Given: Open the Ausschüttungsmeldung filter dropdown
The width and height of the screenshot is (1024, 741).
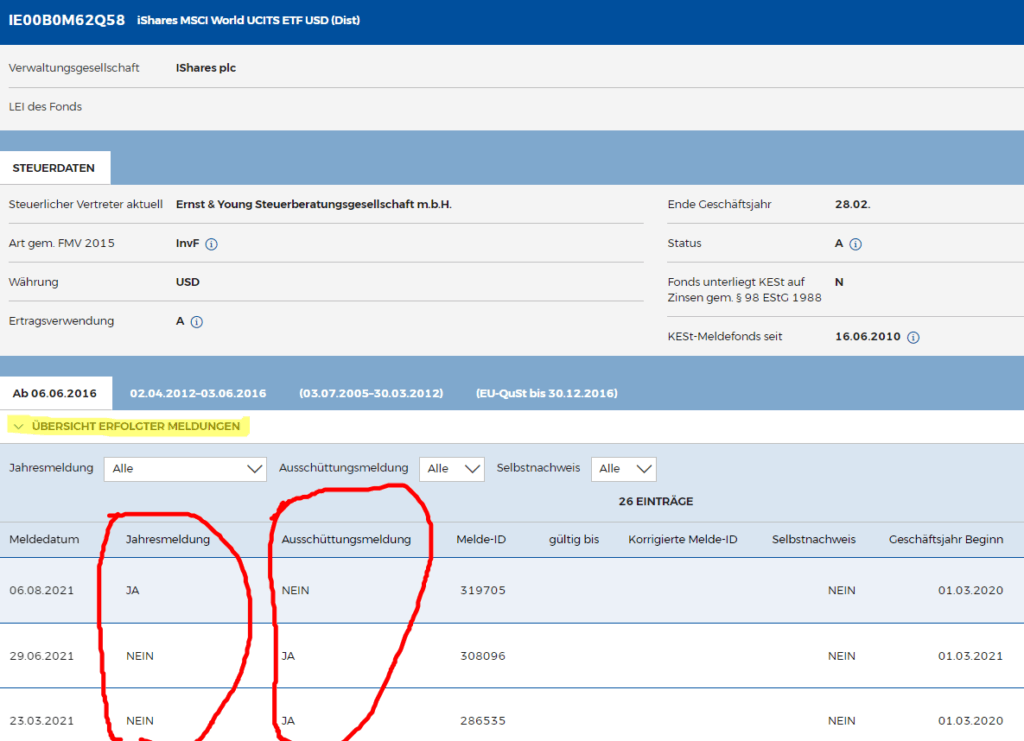Looking at the screenshot, I should coord(452,469).
